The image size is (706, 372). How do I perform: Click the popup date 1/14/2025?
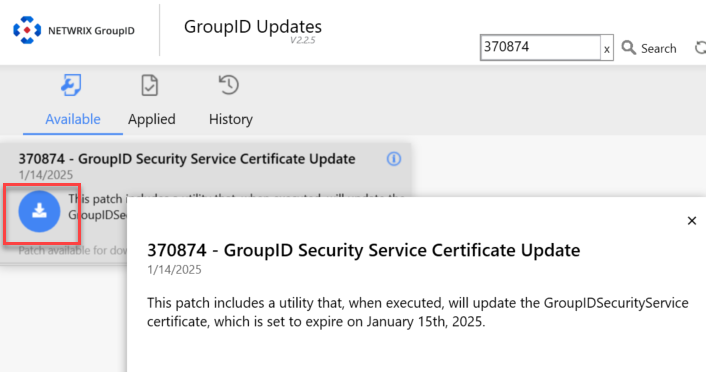click(x=174, y=270)
